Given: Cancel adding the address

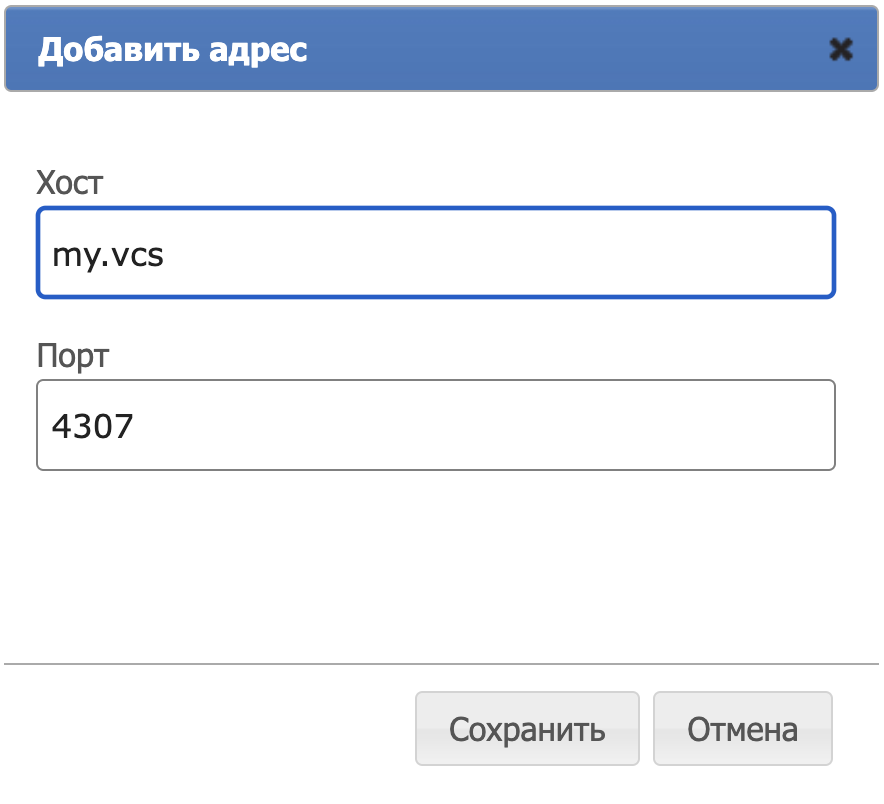Looking at the screenshot, I should [x=742, y=728].
